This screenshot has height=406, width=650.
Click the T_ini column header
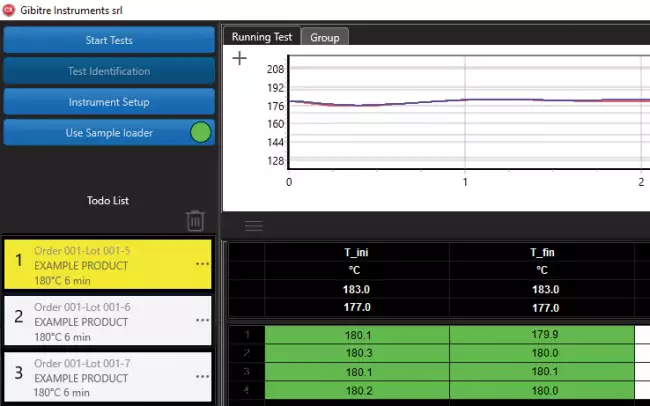point(356,253)
